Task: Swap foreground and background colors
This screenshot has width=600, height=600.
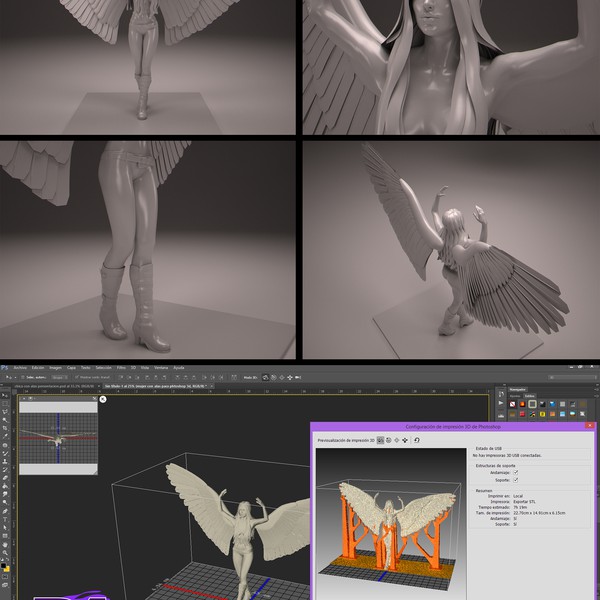Action: coord(8,559)
